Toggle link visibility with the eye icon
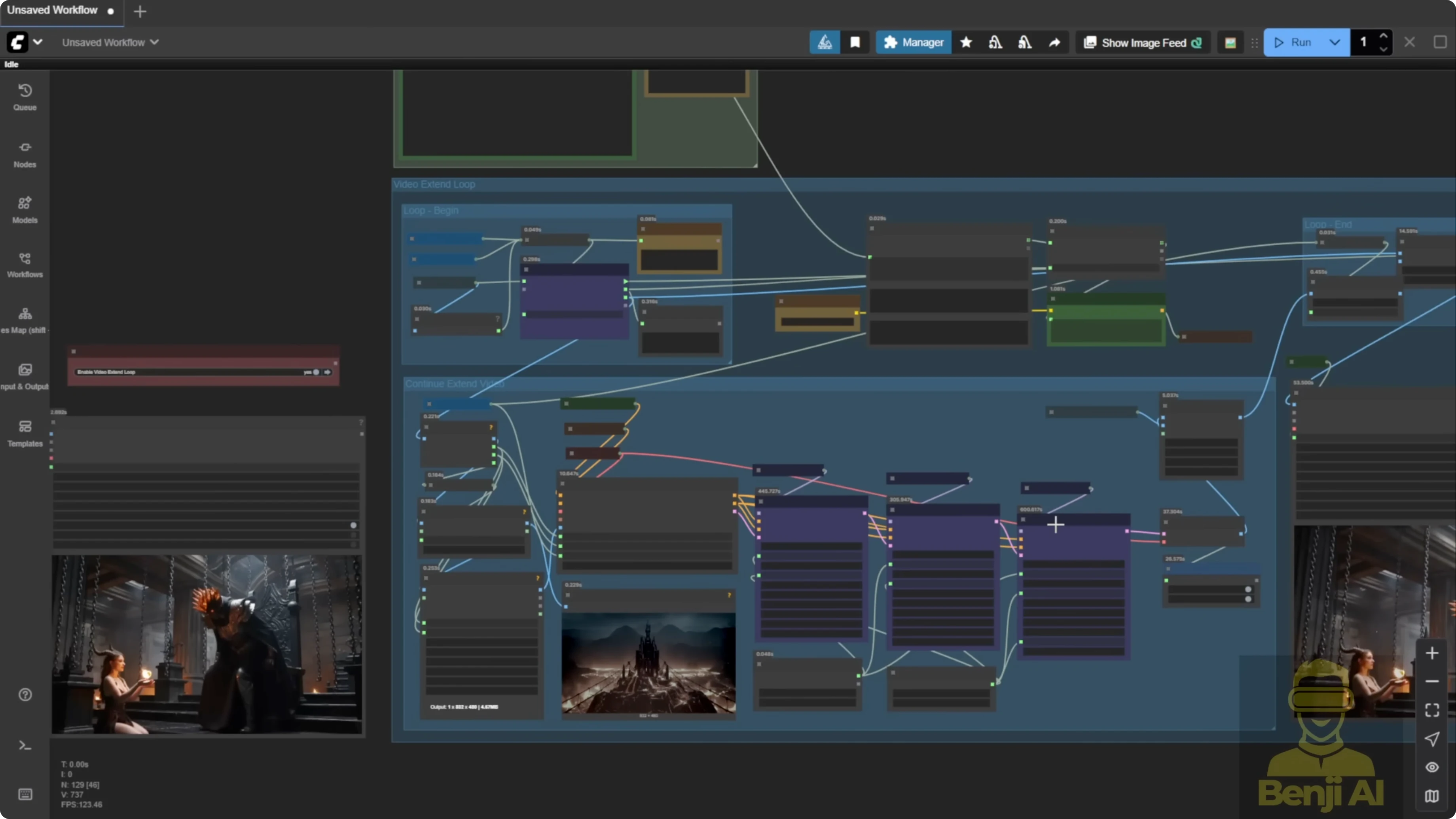 pyautogui.click(x=1432, y=767)
